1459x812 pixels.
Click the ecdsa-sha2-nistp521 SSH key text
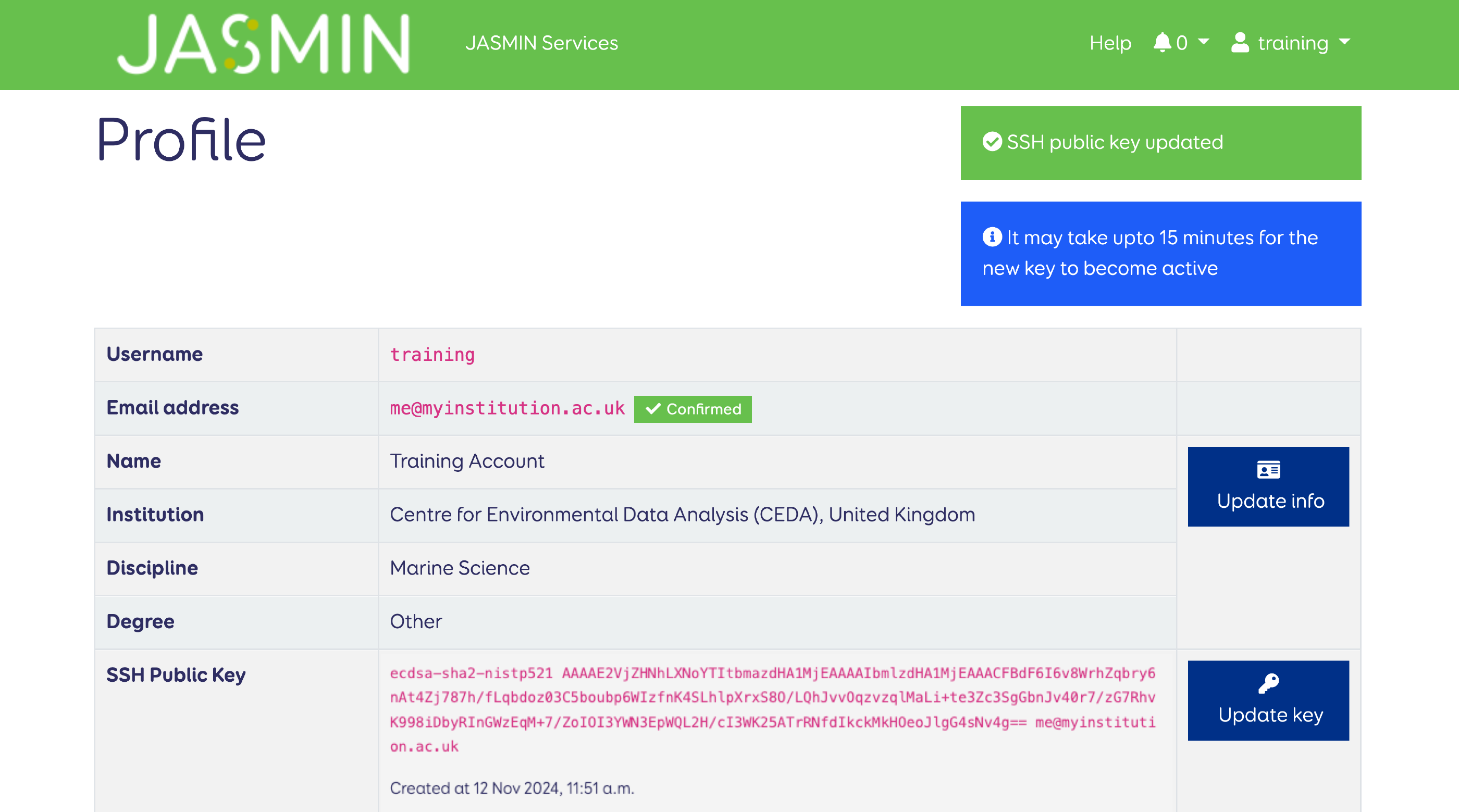(x=773, y=709)
